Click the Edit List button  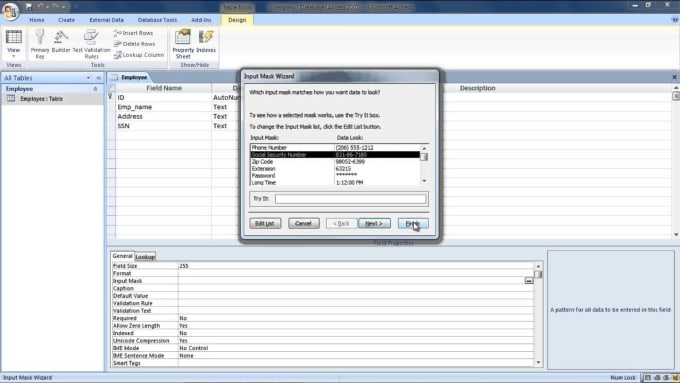coord(265,223)
